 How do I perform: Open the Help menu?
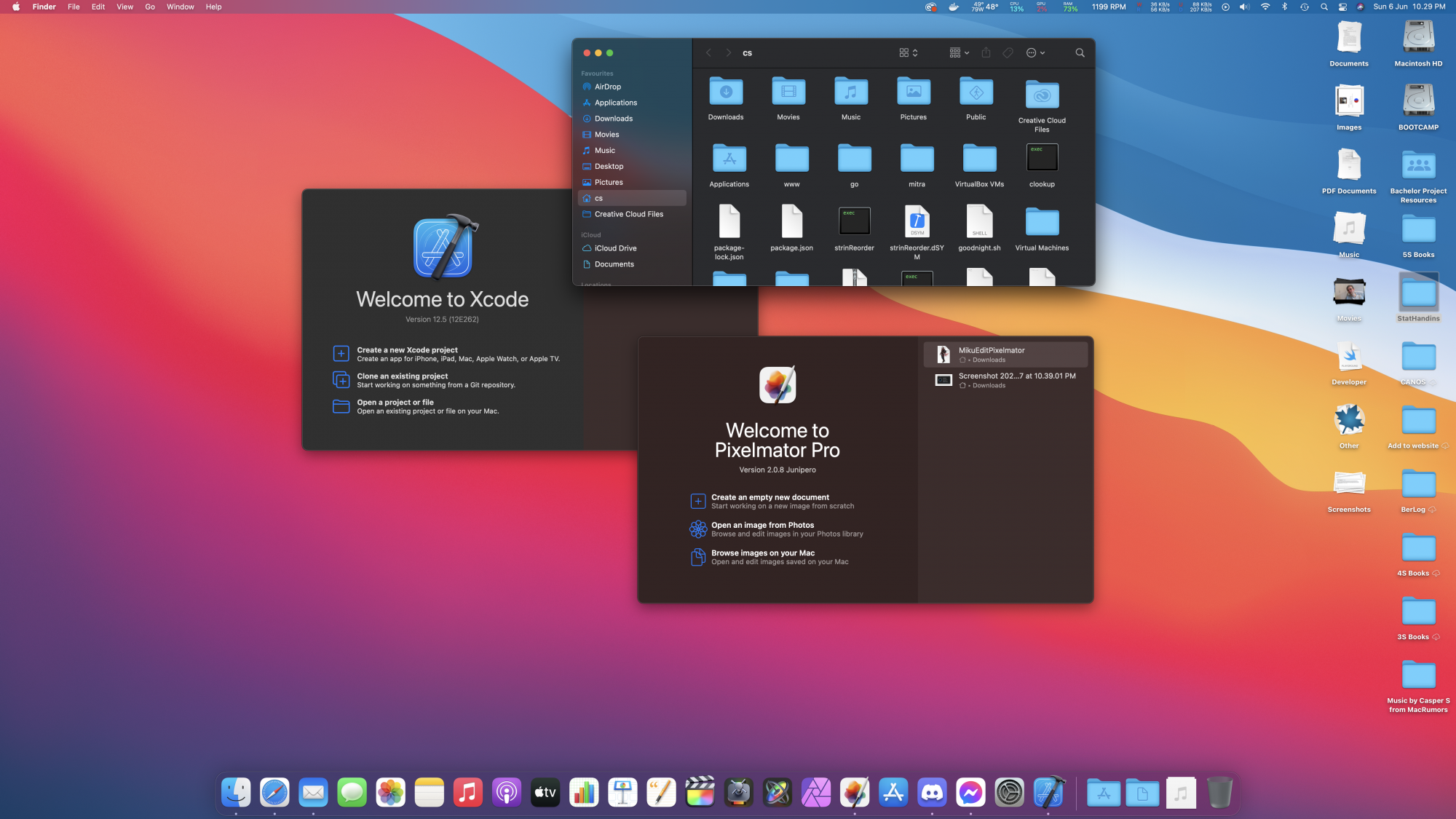tap(213, 7)
